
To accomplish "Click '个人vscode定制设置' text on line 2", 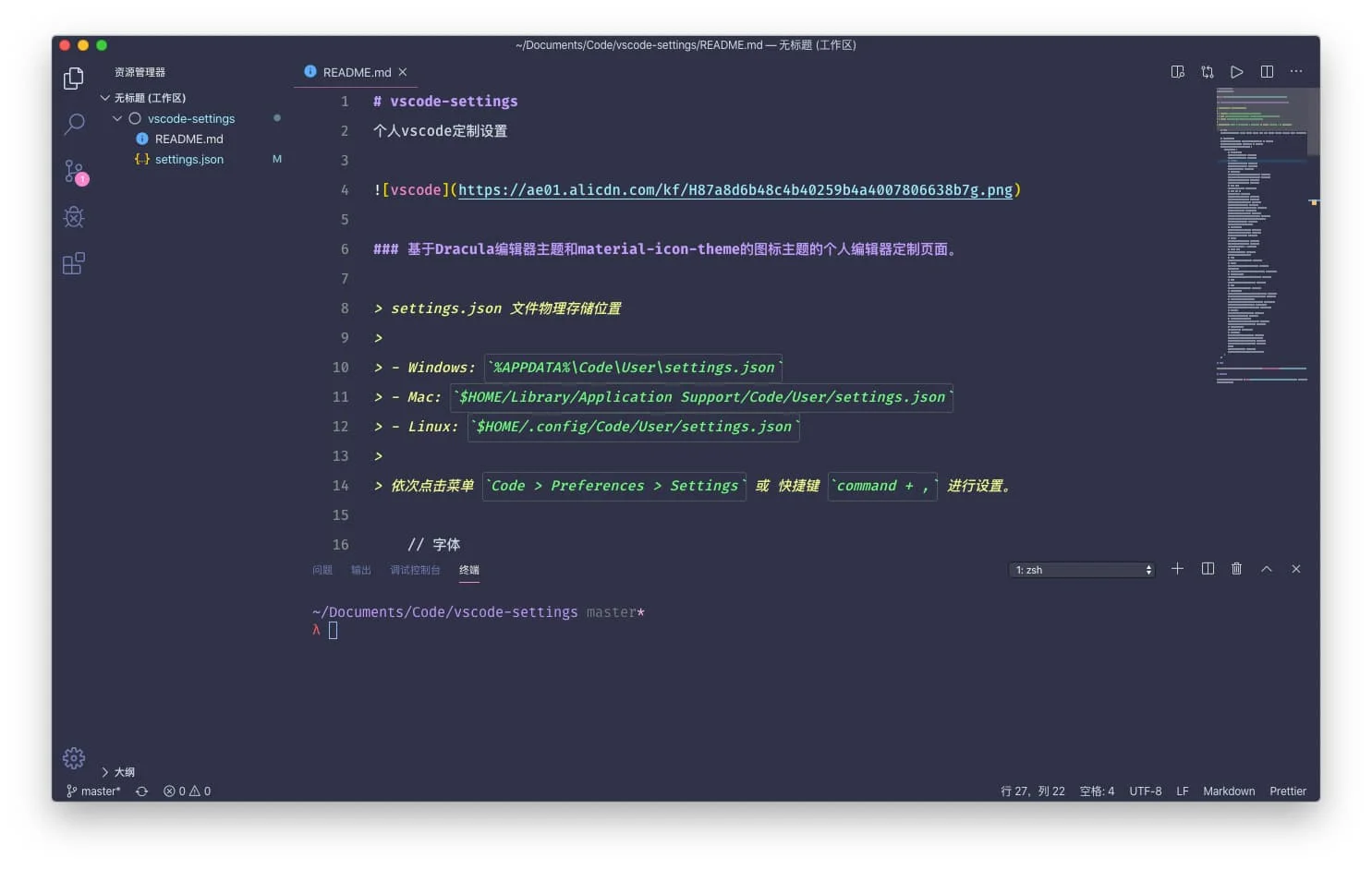I will click(440, 131).
